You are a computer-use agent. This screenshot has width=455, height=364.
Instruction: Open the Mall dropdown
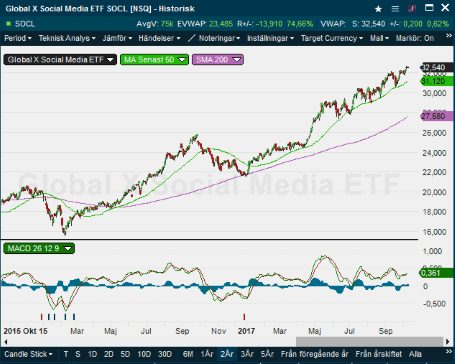379,38
